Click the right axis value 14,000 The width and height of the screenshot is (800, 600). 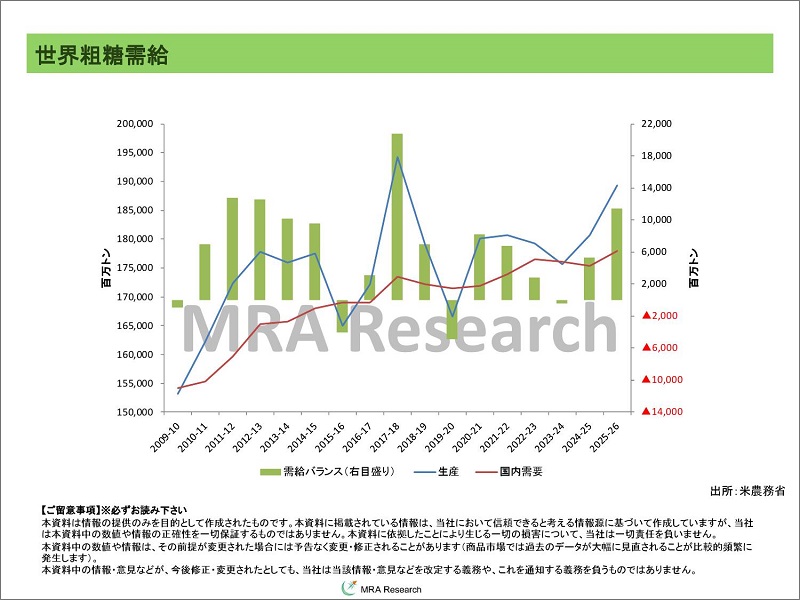pyautogui.click(x=657, y=188)
